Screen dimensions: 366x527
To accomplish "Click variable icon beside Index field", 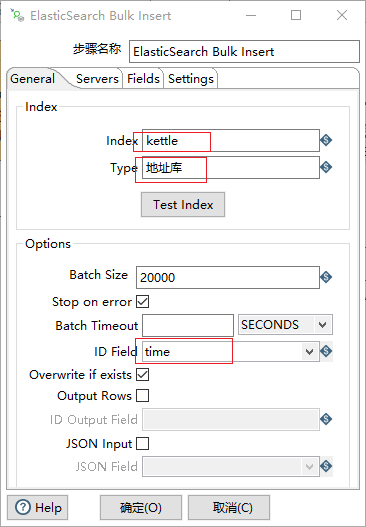I will point(326,140).
